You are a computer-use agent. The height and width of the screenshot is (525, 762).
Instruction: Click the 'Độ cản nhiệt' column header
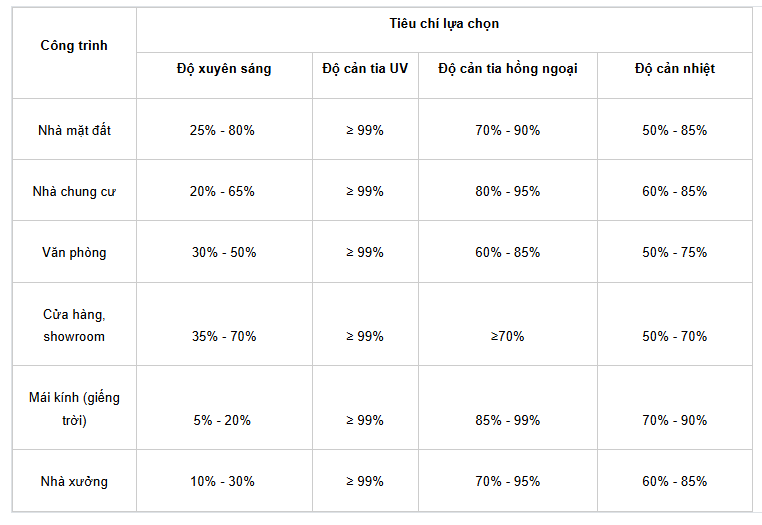[675, 69]
